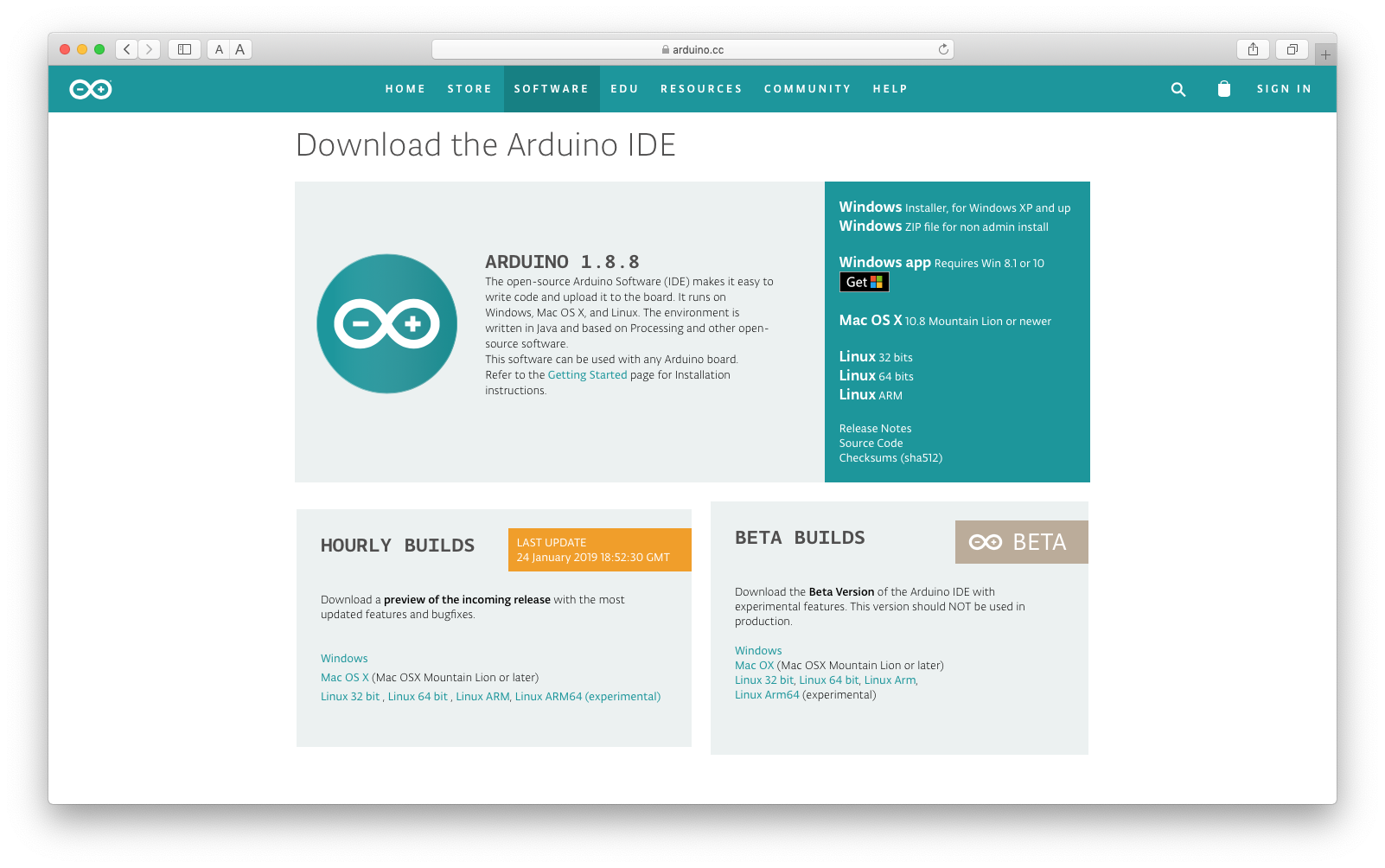Click the Get Windows Store badge
The image size is (1385, 868).
click(x=864, y=282)
